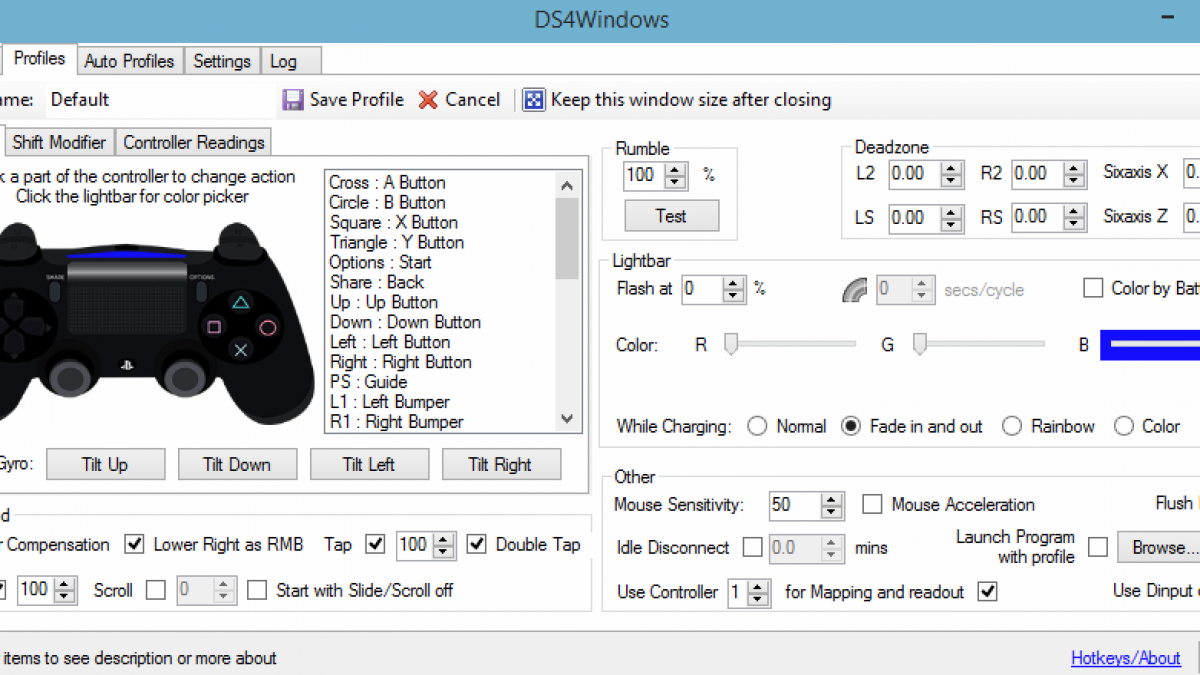Click the rainbow cycle icon in Lightbar

(855, 290)
